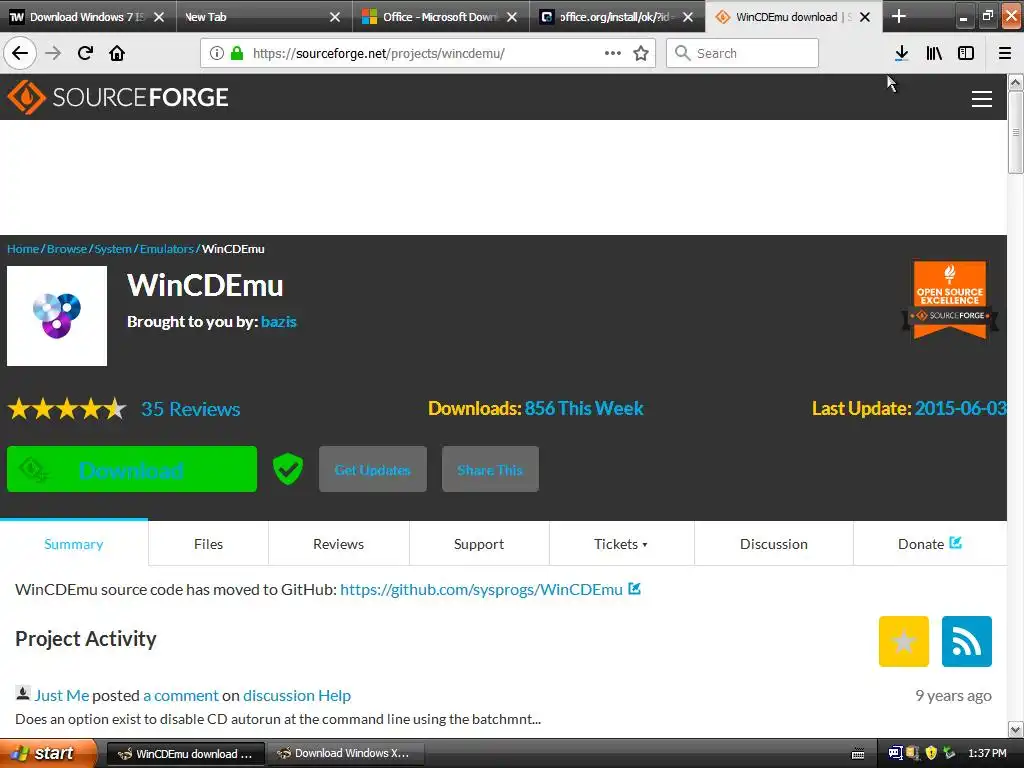Click external link icon after GitHub URL
The height and width of the screenshot is (768, 1024).
[x=634, y=588]
